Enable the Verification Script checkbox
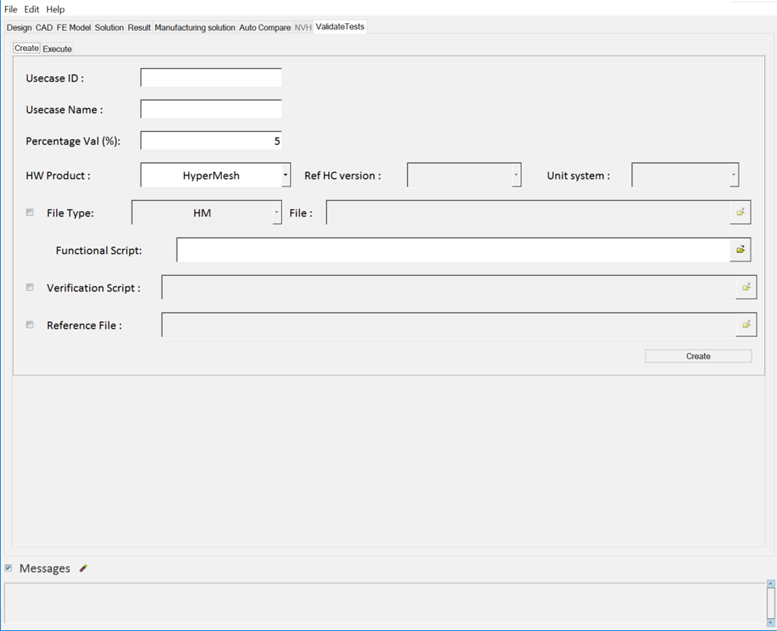Screen dimensions: 777x631 pos(30,287)
